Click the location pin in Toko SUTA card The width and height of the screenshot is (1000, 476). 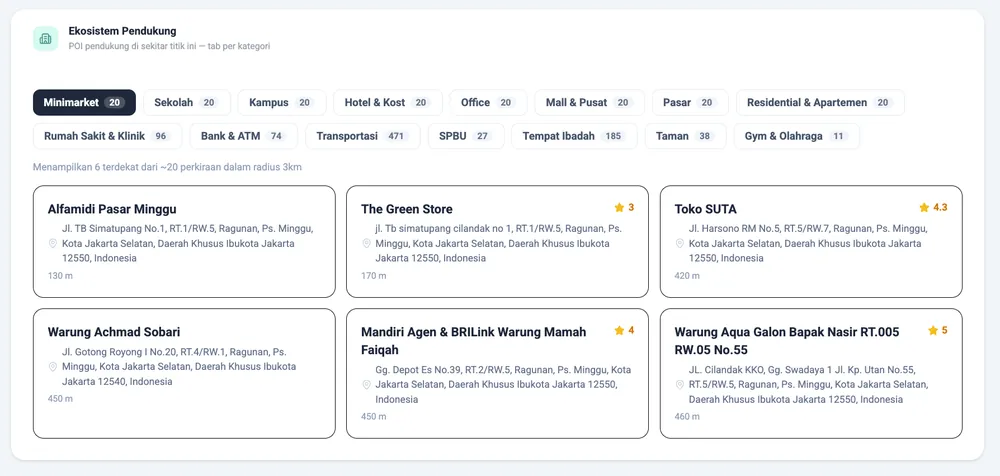pos(680,243)
